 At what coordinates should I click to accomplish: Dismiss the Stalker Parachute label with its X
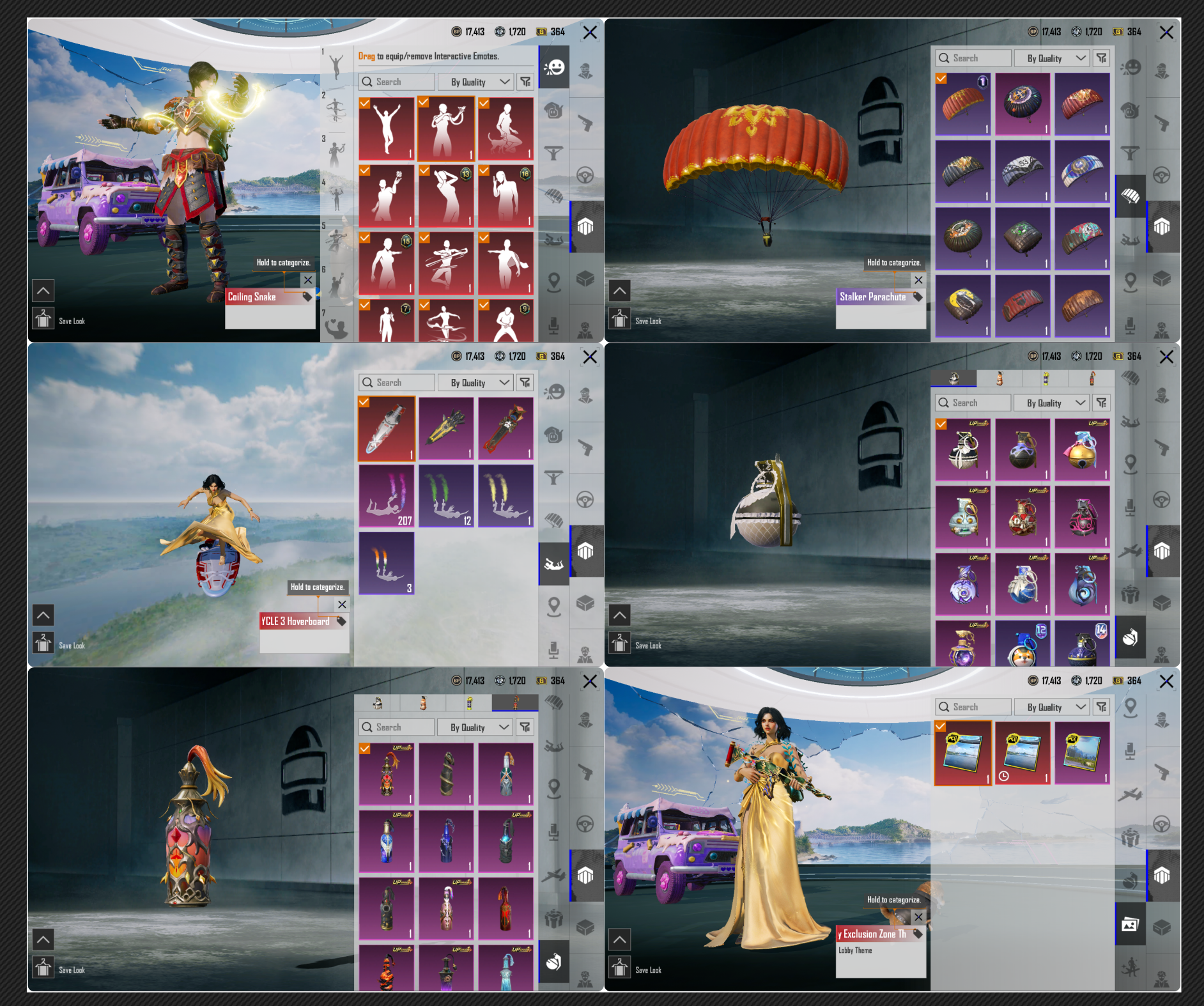pos(918,280)
